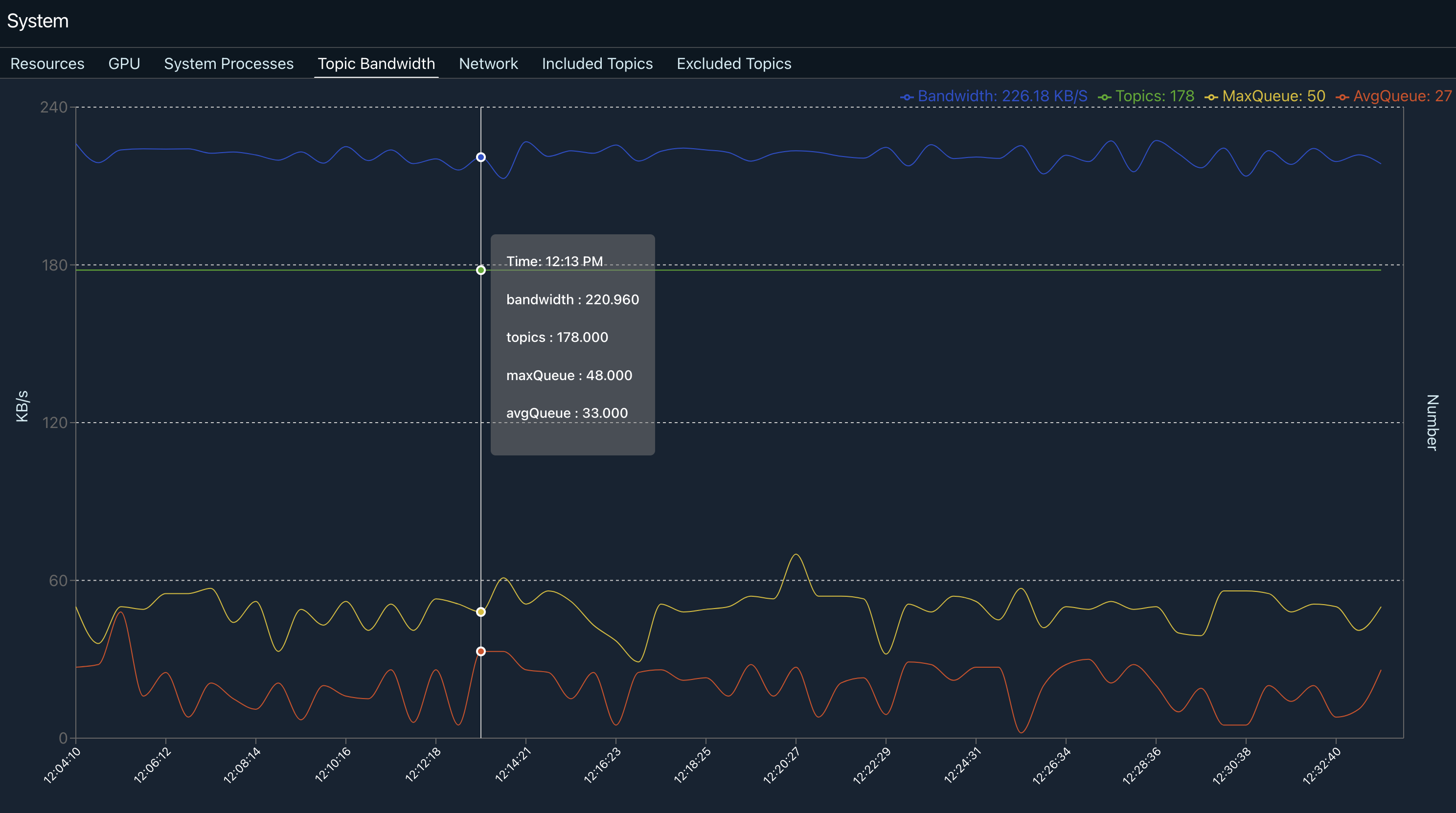
Task: Click the orange avgQueue data point marker
Action: coord(480,652)
